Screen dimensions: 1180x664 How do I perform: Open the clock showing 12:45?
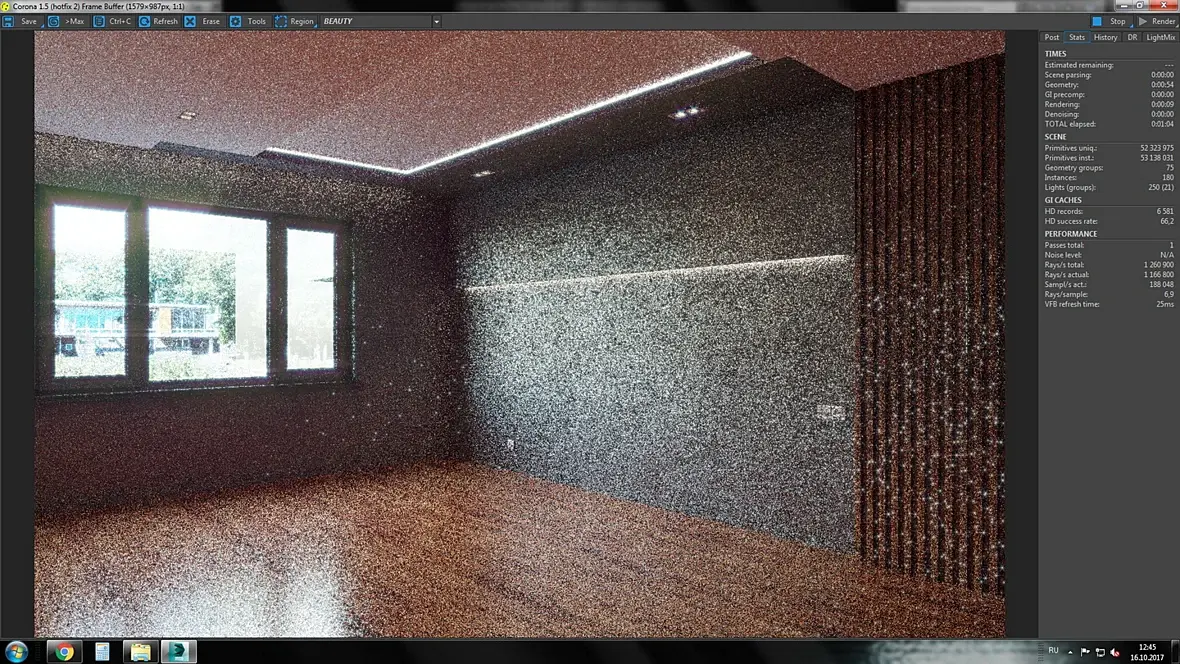[1147, 652]
